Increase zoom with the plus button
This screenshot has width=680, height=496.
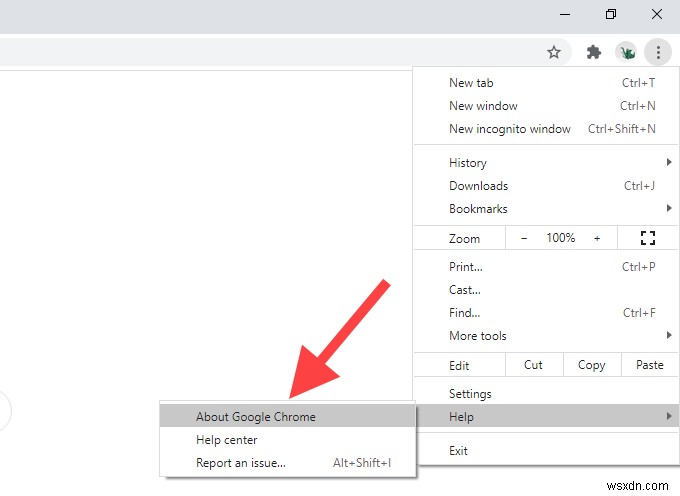(597, 238)
